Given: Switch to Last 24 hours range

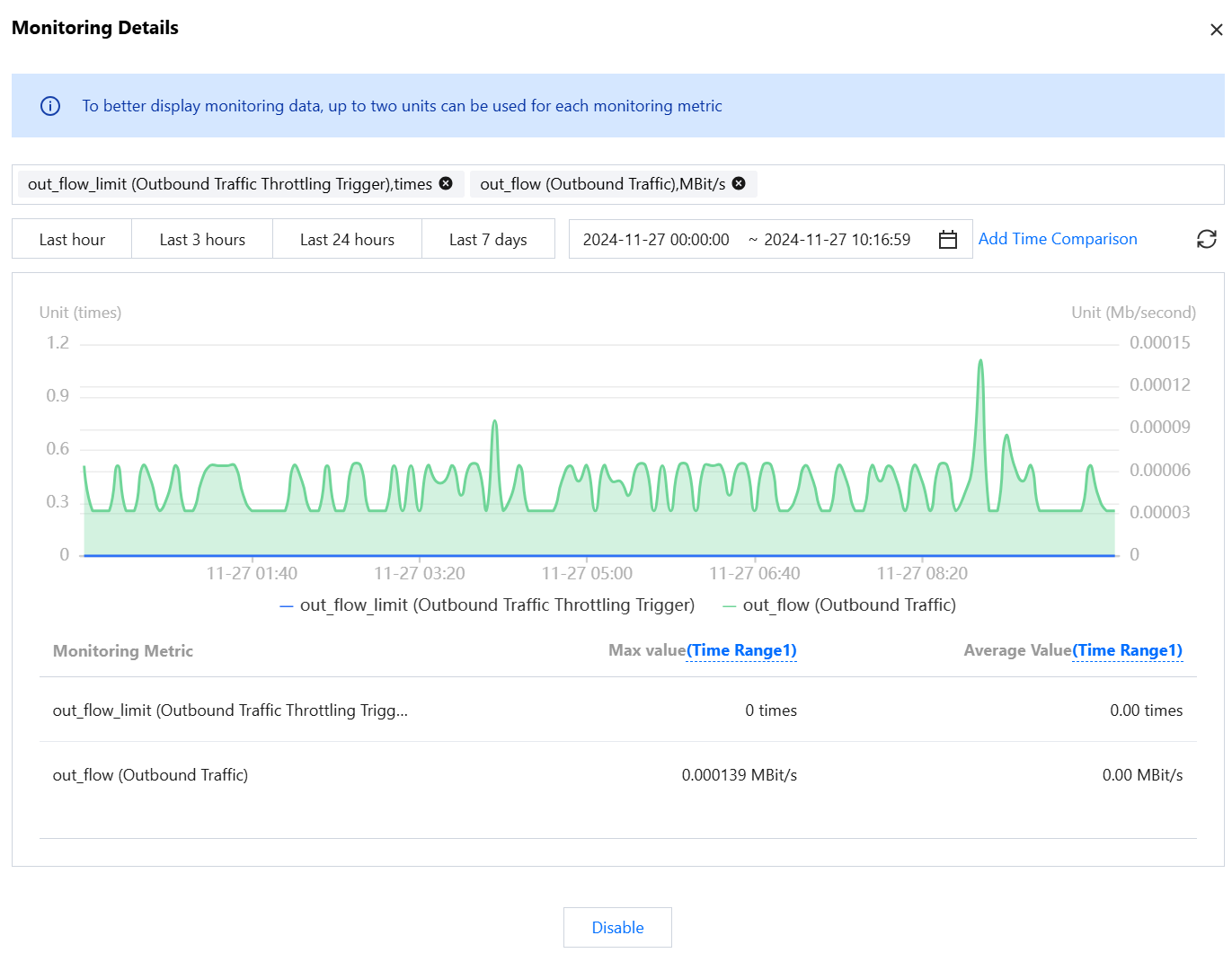Looking at the screenshot, I should (347, 240).
